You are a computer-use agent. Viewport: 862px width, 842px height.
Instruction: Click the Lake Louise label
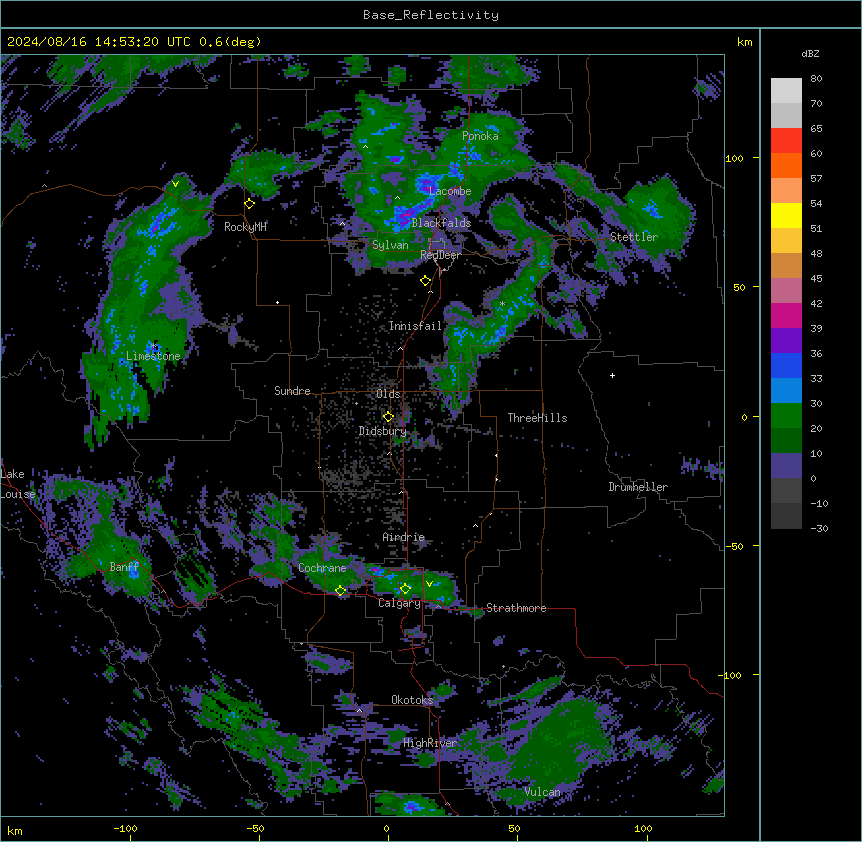pyautogui.click(x=18, y=484)
